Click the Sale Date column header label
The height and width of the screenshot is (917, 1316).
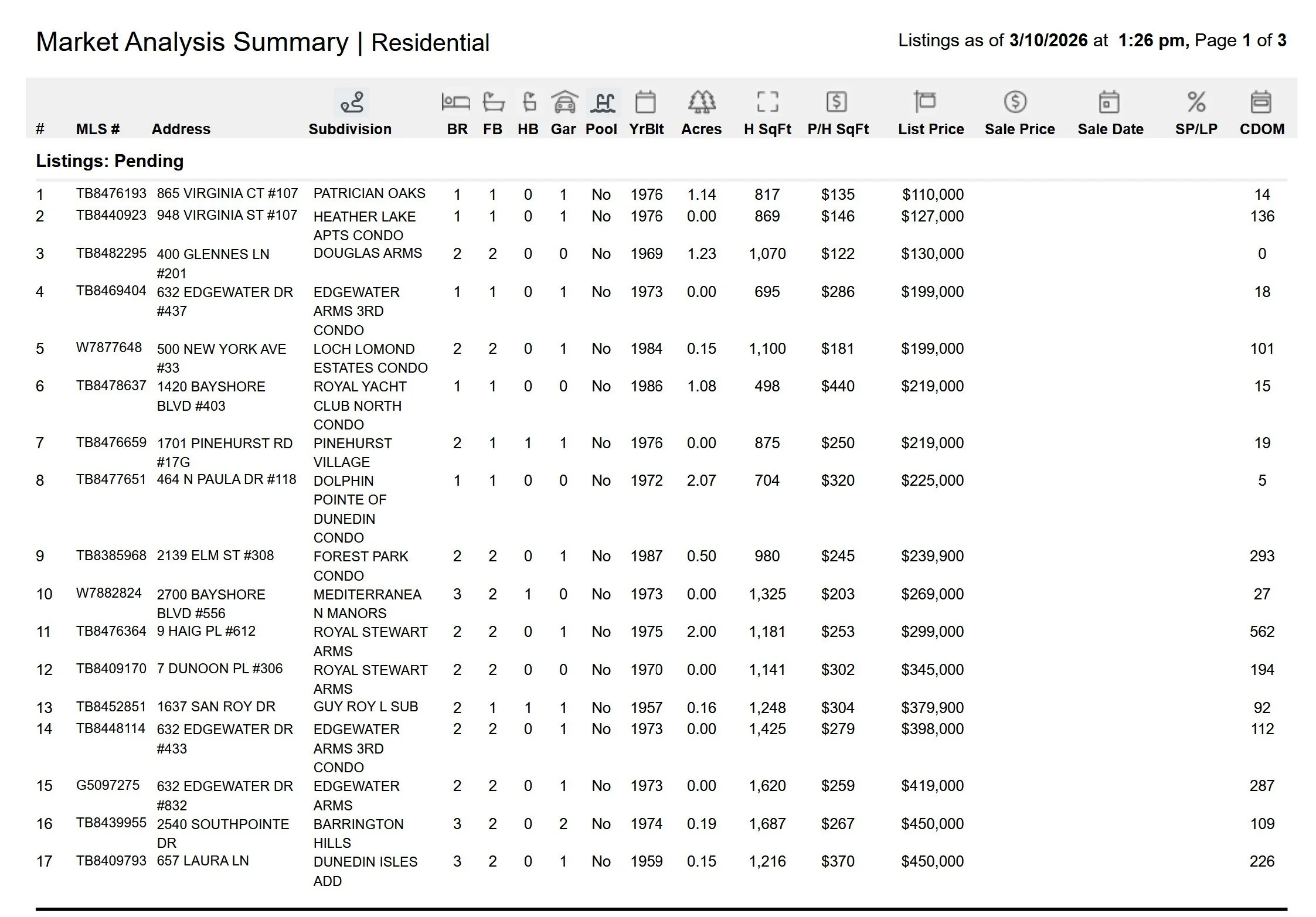(1110, 129)
